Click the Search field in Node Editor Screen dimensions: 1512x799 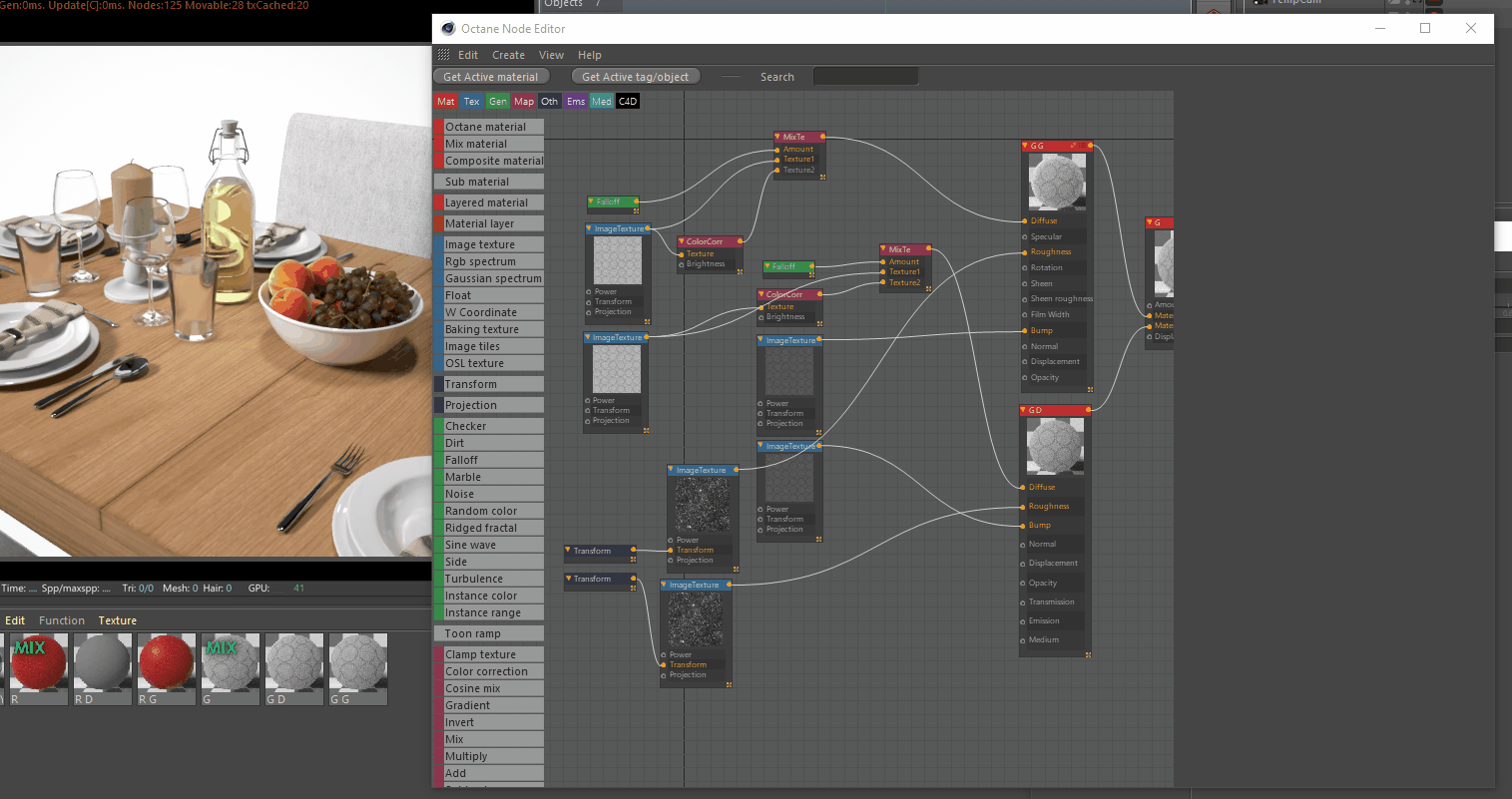point(865,77)
